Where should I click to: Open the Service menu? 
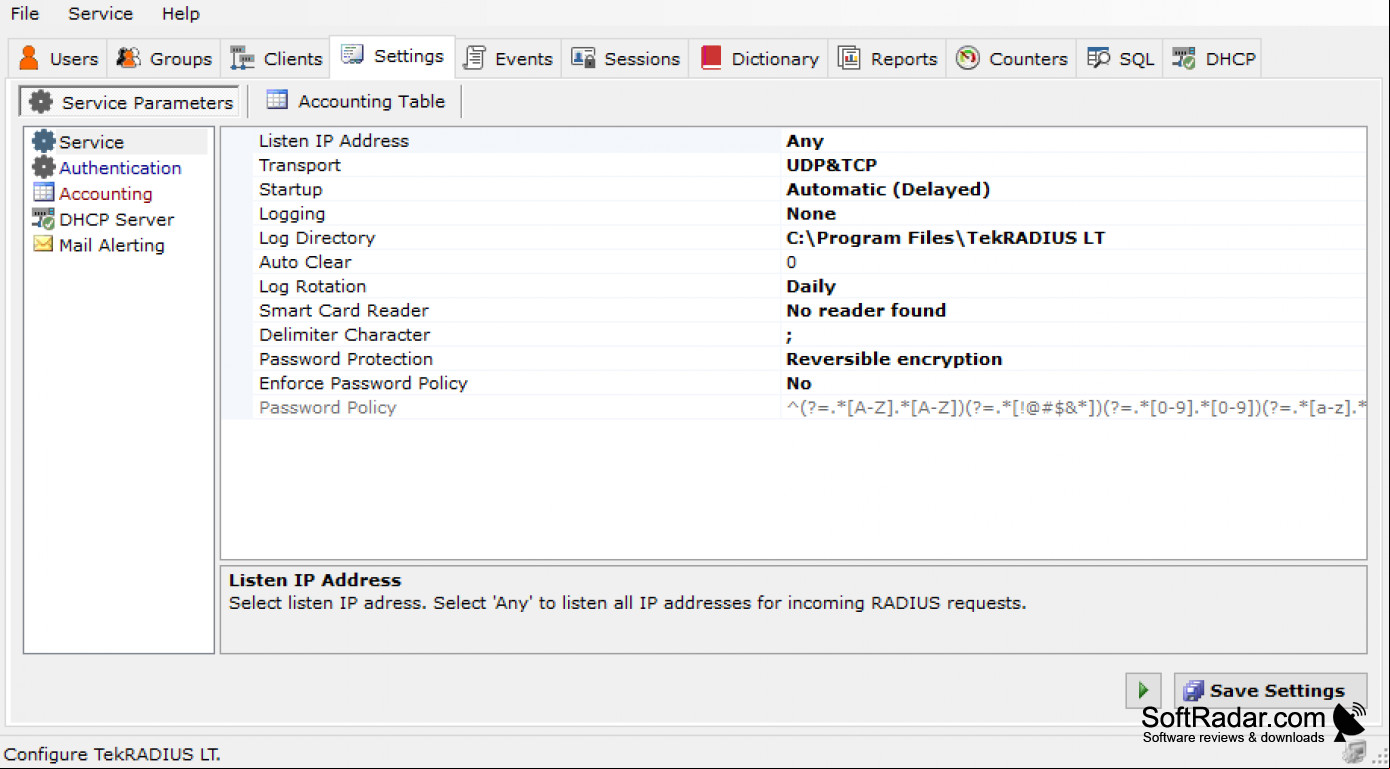click(100, 14)
